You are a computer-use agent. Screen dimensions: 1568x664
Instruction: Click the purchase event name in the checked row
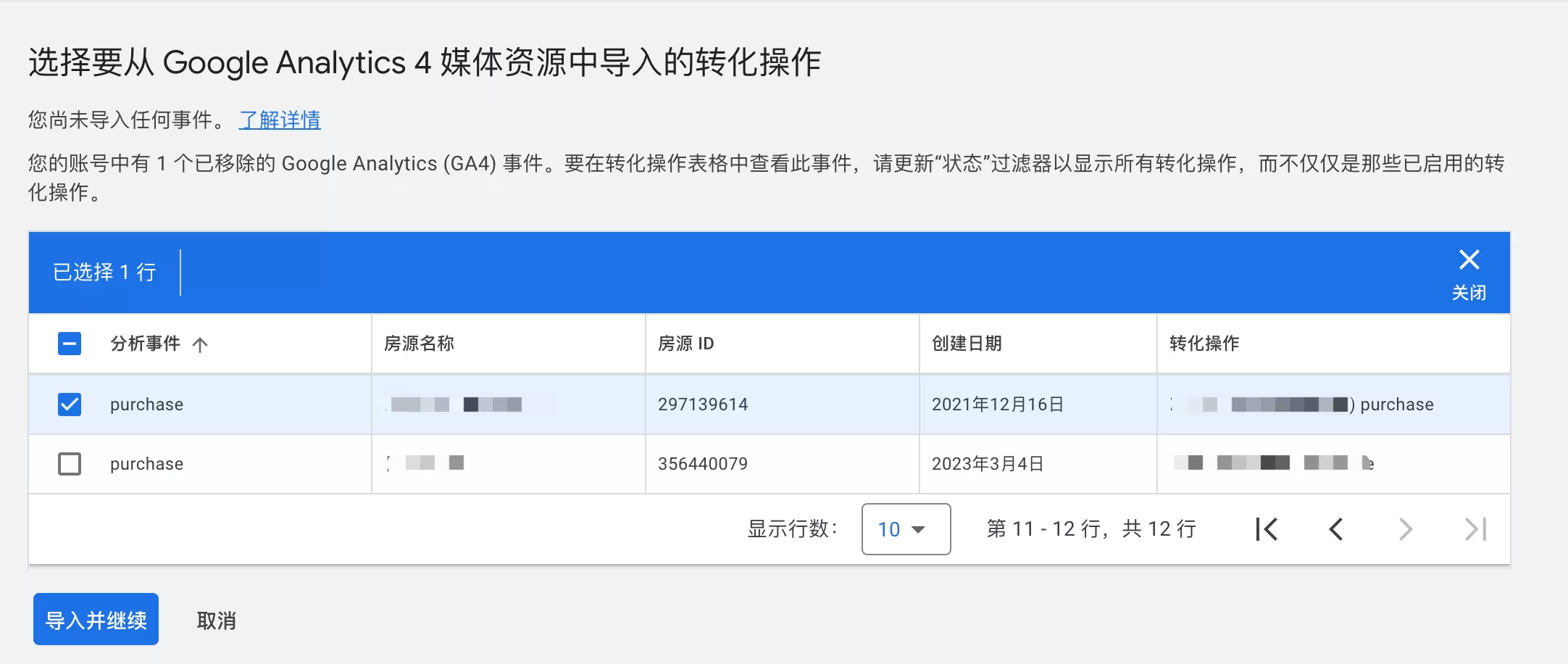click(146, 404)
